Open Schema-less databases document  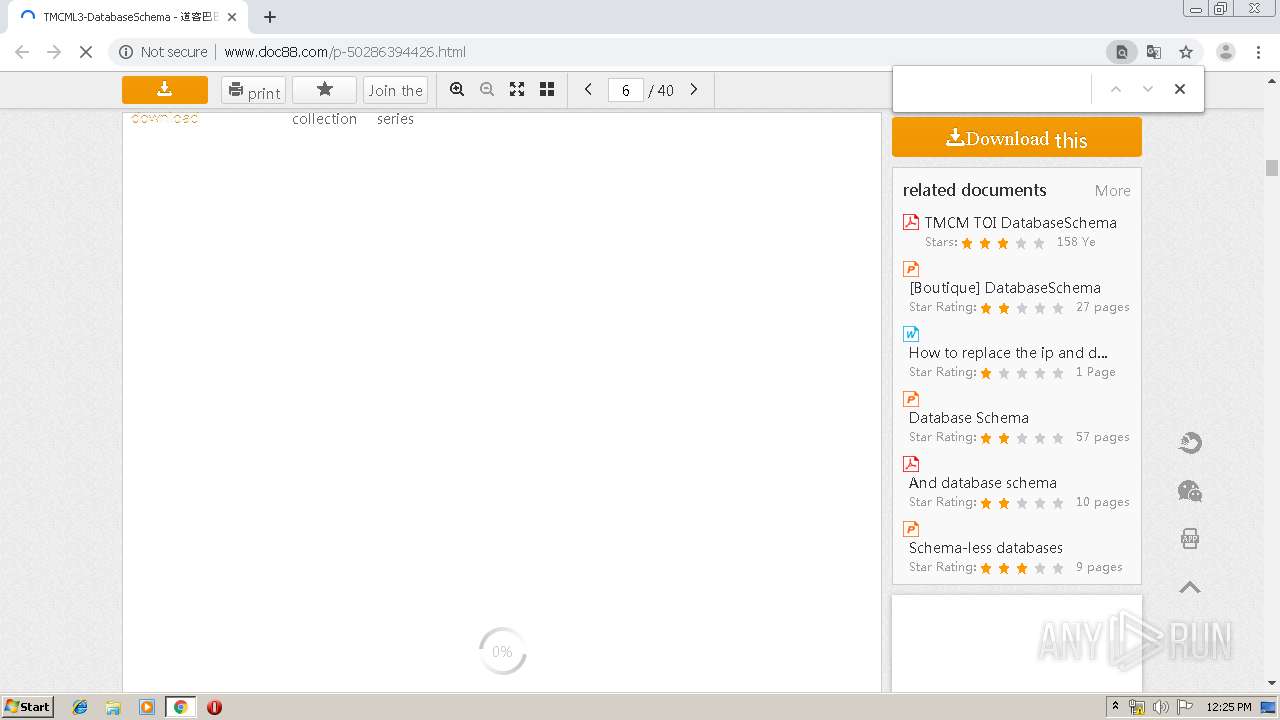(x=986, y=548)
